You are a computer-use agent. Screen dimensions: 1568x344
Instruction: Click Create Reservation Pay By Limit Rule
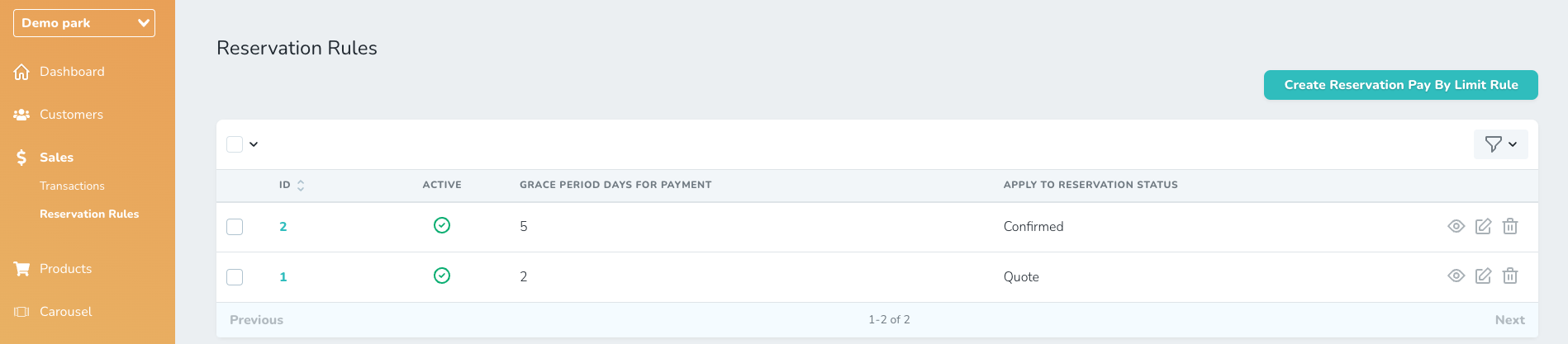[x=1400, y=85]
